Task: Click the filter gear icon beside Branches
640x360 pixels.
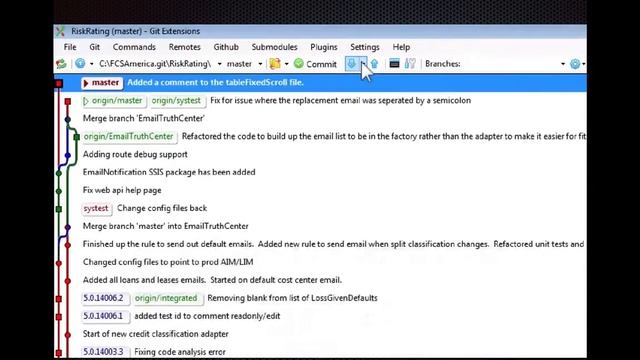Action: [x=575, y=64]
